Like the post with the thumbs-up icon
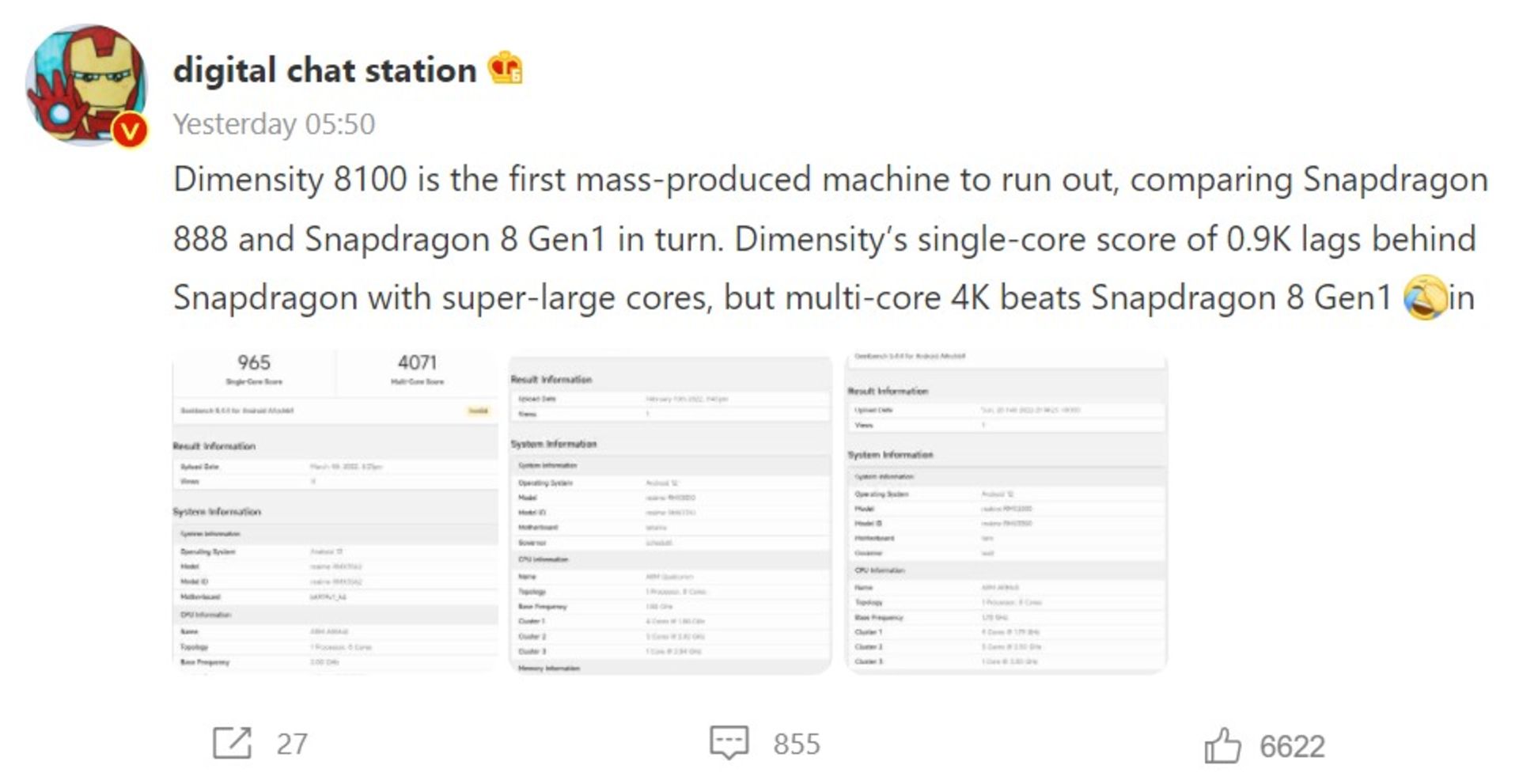This screenshot has height=784, width=1519. [x=1222, y=745]
